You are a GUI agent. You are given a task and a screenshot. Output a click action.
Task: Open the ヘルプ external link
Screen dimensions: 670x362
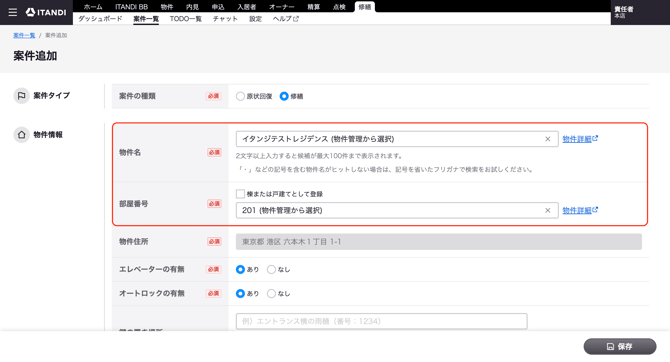(285, 19)
